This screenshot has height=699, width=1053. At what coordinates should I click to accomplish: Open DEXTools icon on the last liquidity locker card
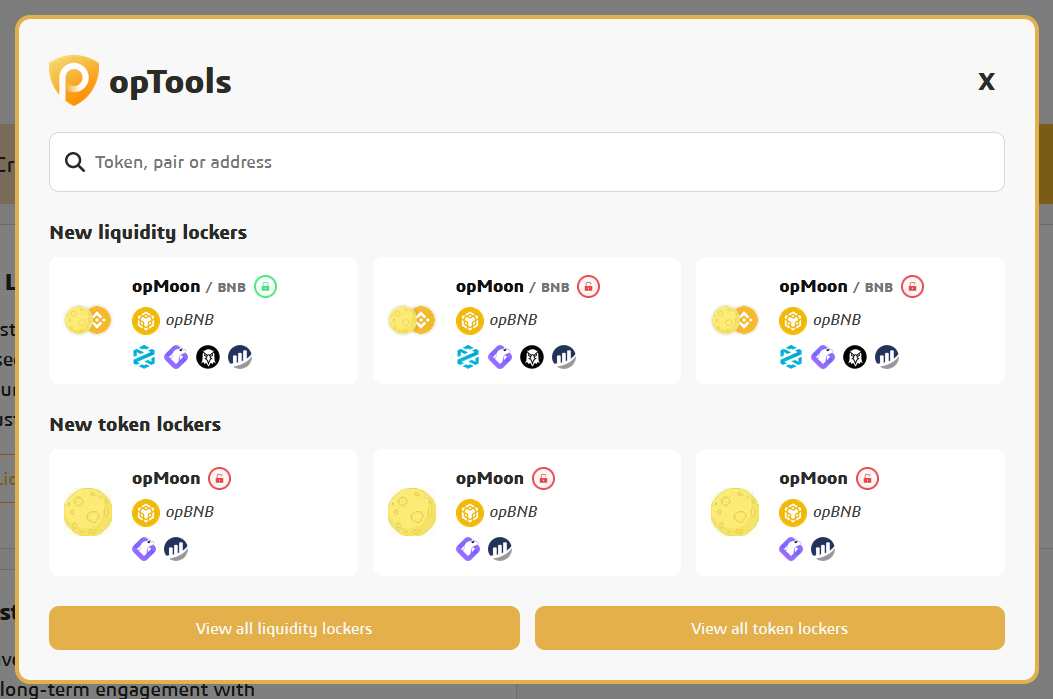791,357
